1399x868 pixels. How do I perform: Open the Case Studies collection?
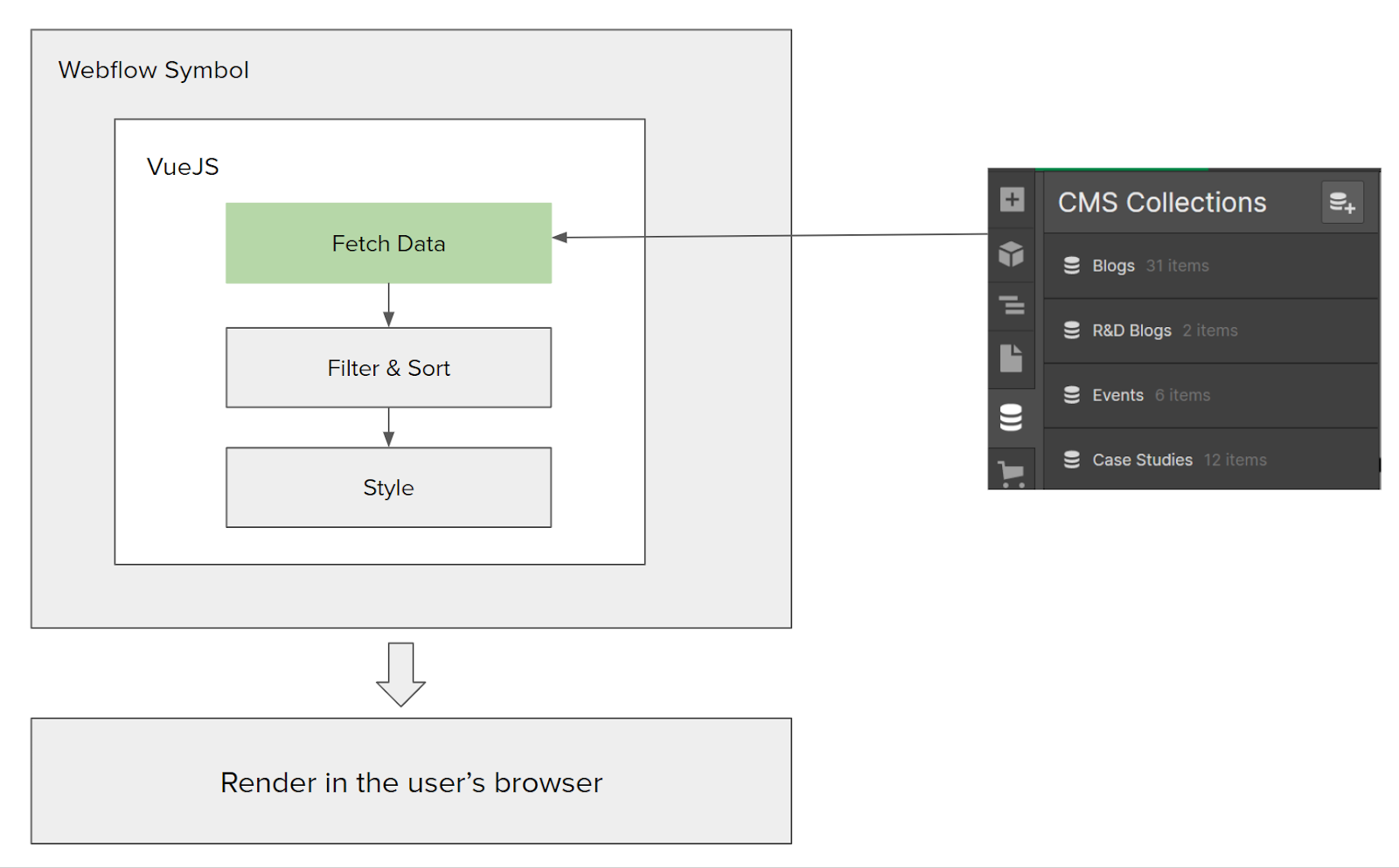click(1211, 459)
